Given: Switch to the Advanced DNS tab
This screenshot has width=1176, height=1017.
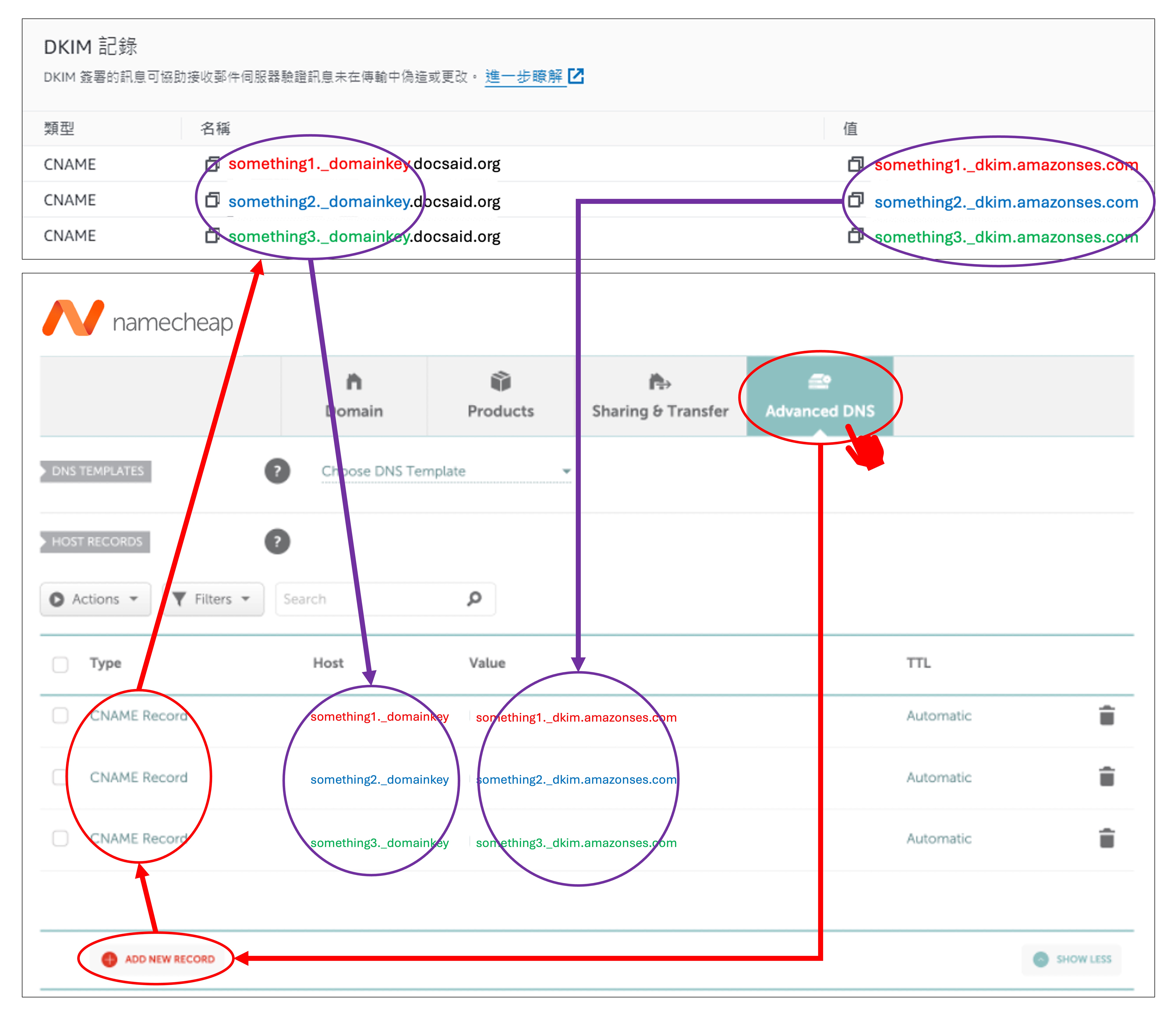Looking at the screenshot, I should pyautogui.click(x=820, y=396).
